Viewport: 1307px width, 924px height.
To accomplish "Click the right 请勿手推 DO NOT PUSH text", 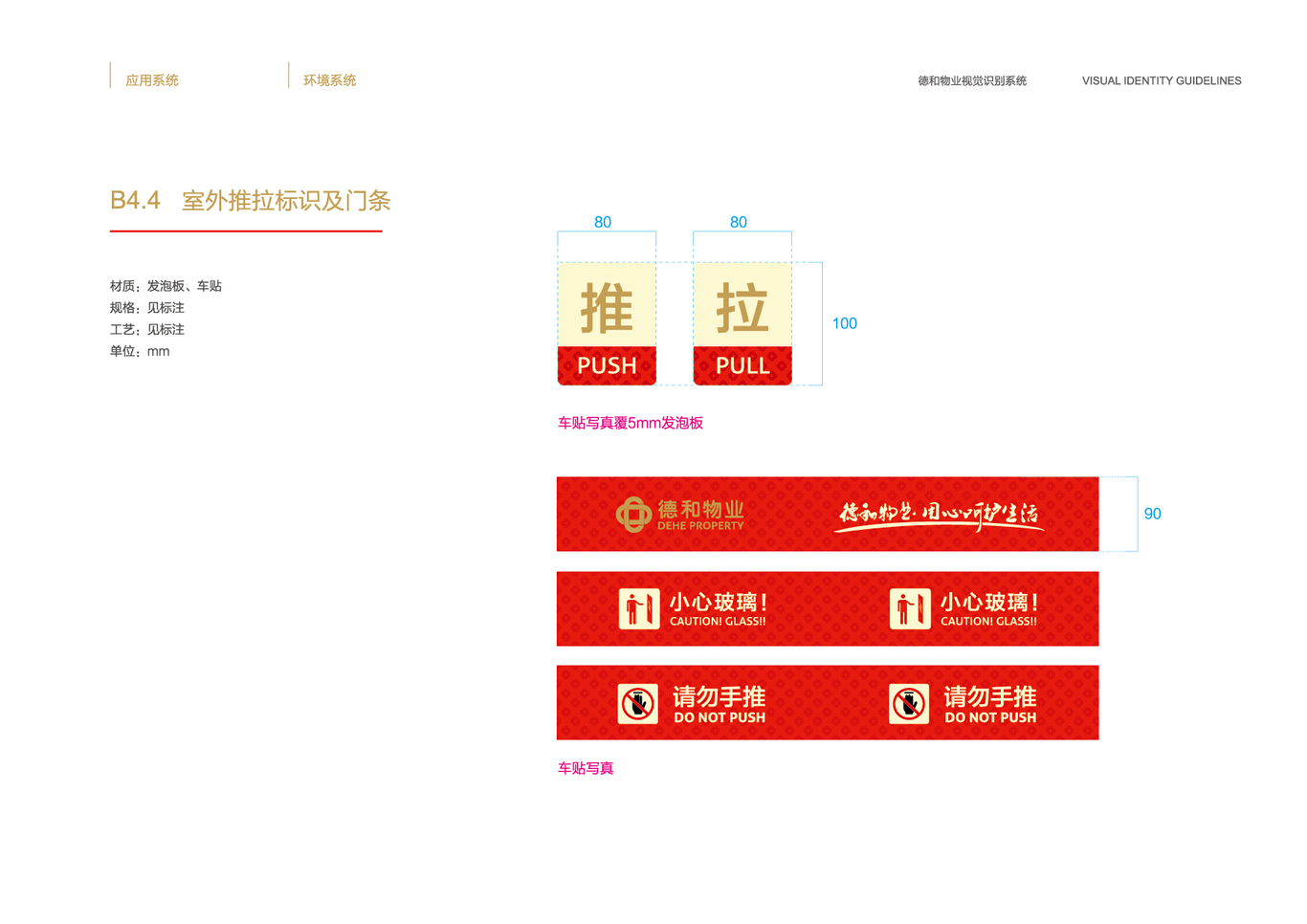I will (x=990, y=704).
